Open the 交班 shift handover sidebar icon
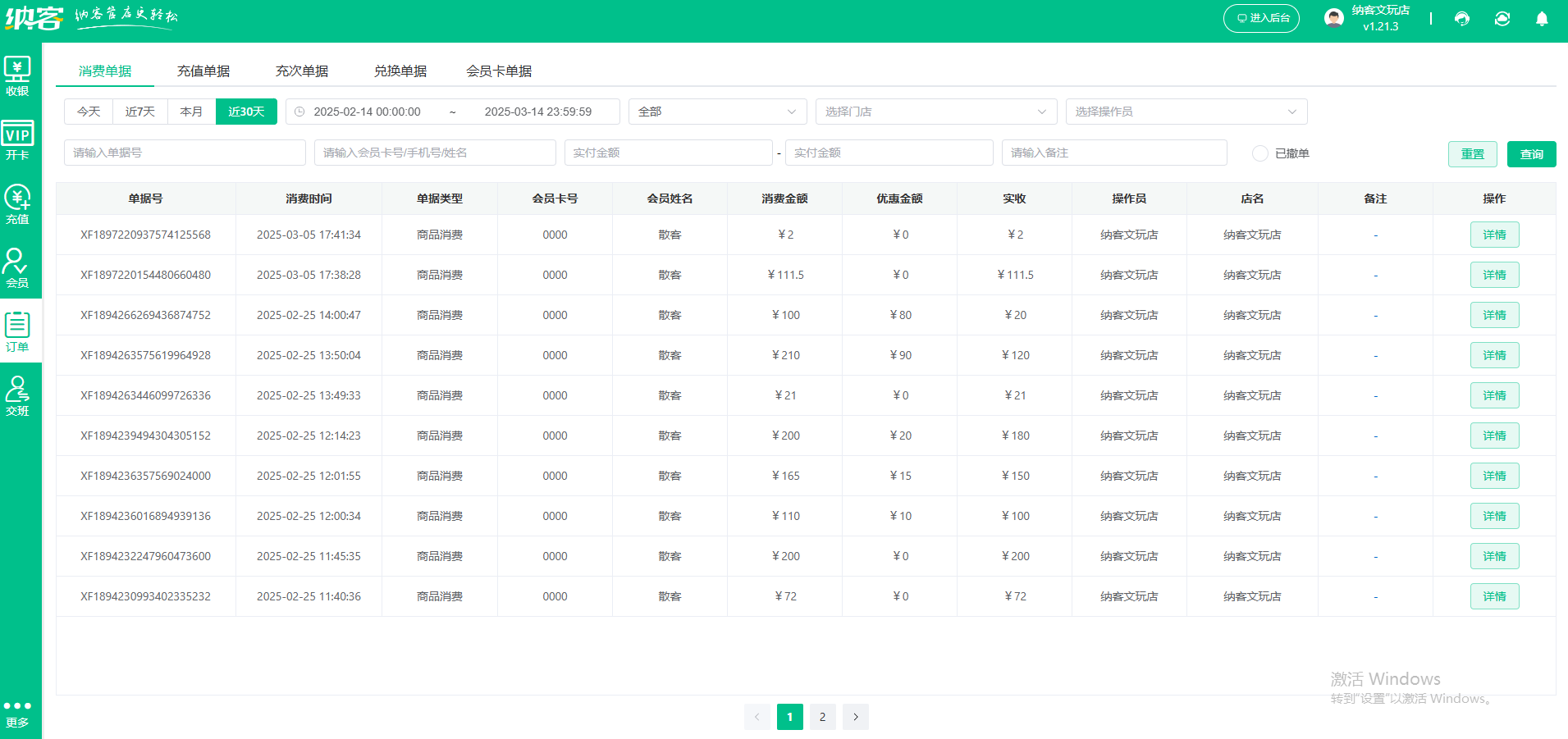 (18, 395)
